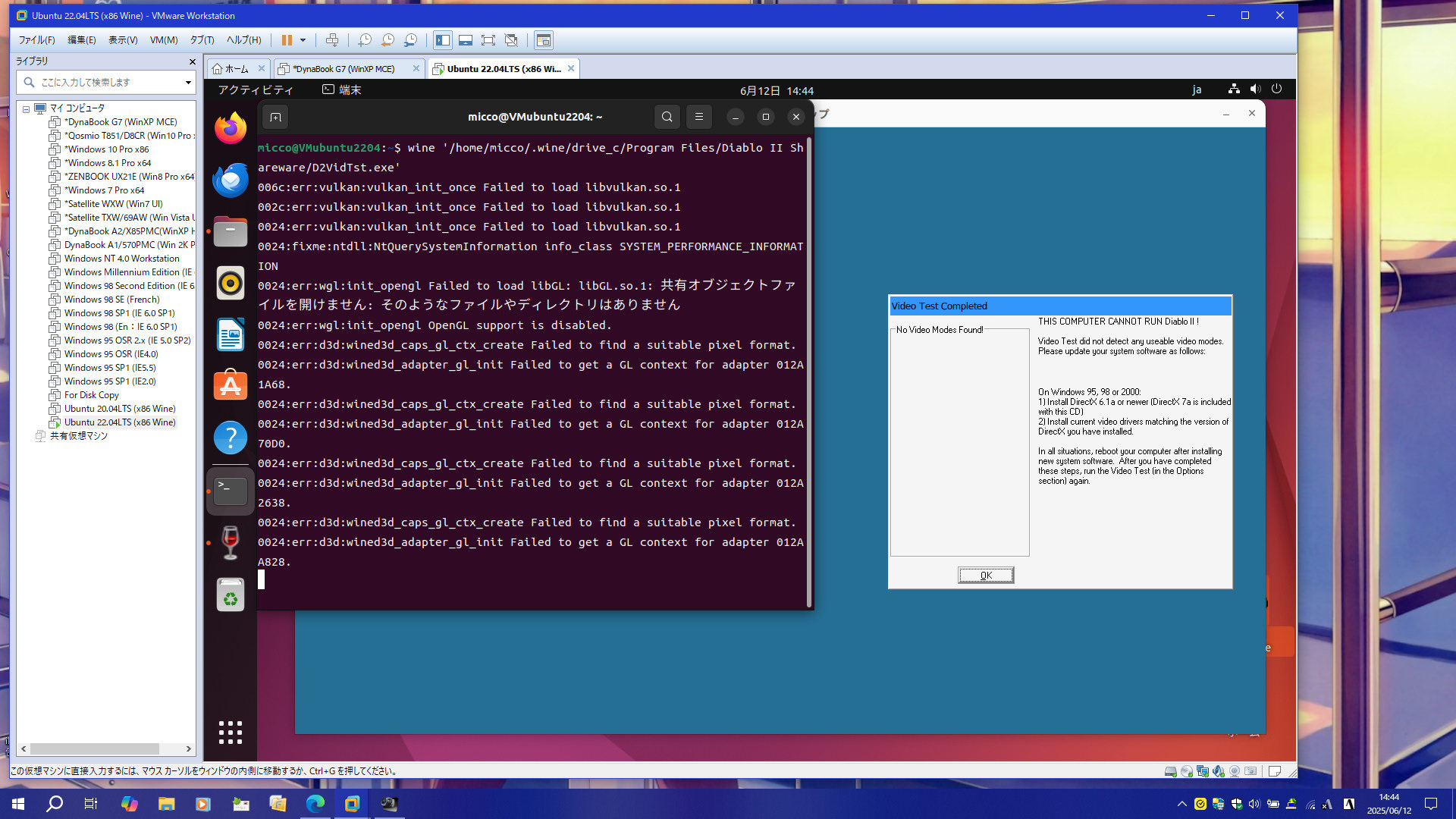Open the ファイル(F) menu
The width and height of the screenshot is (1456, 819).
pos(36,40)
